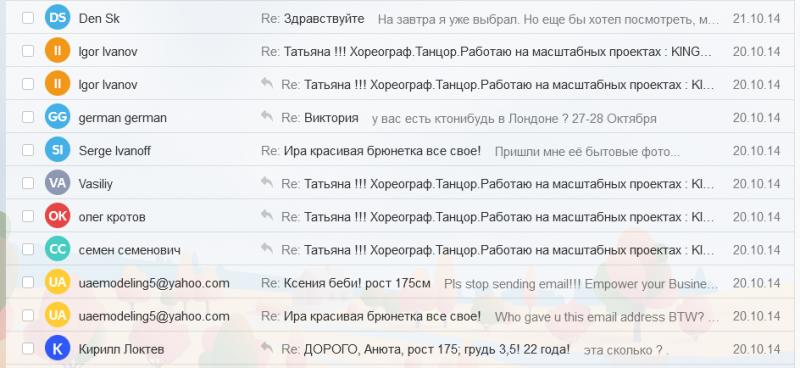The image size is (800, 368).
Task: Click the blue K avatar for Кирилл Локтев
Action: click(x=57, y=349)
